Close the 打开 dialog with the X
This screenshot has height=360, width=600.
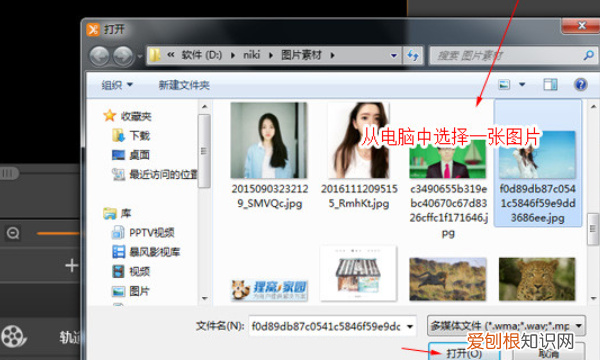[582, 26]
